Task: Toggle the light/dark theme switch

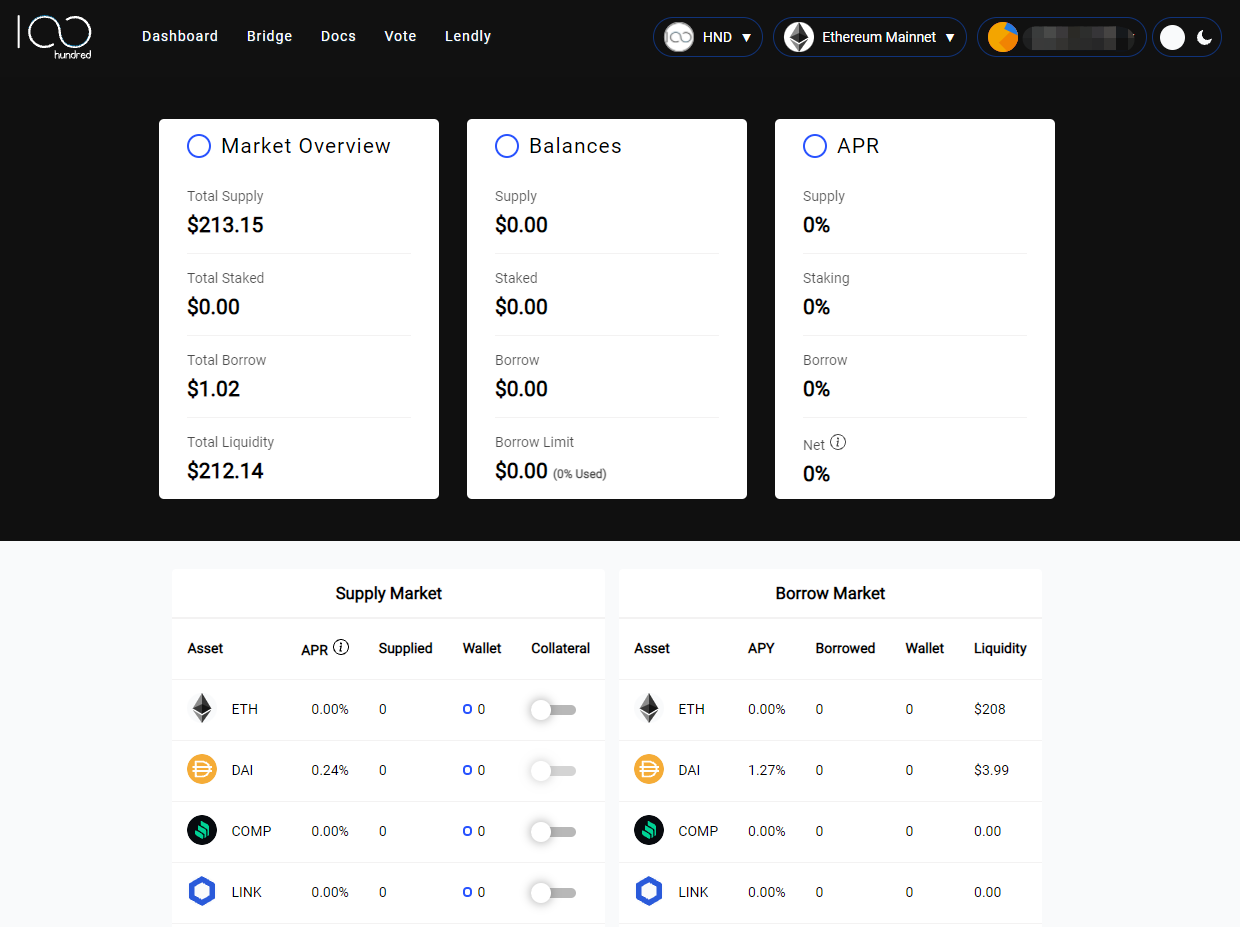Action: click(x=1187, y=37)
